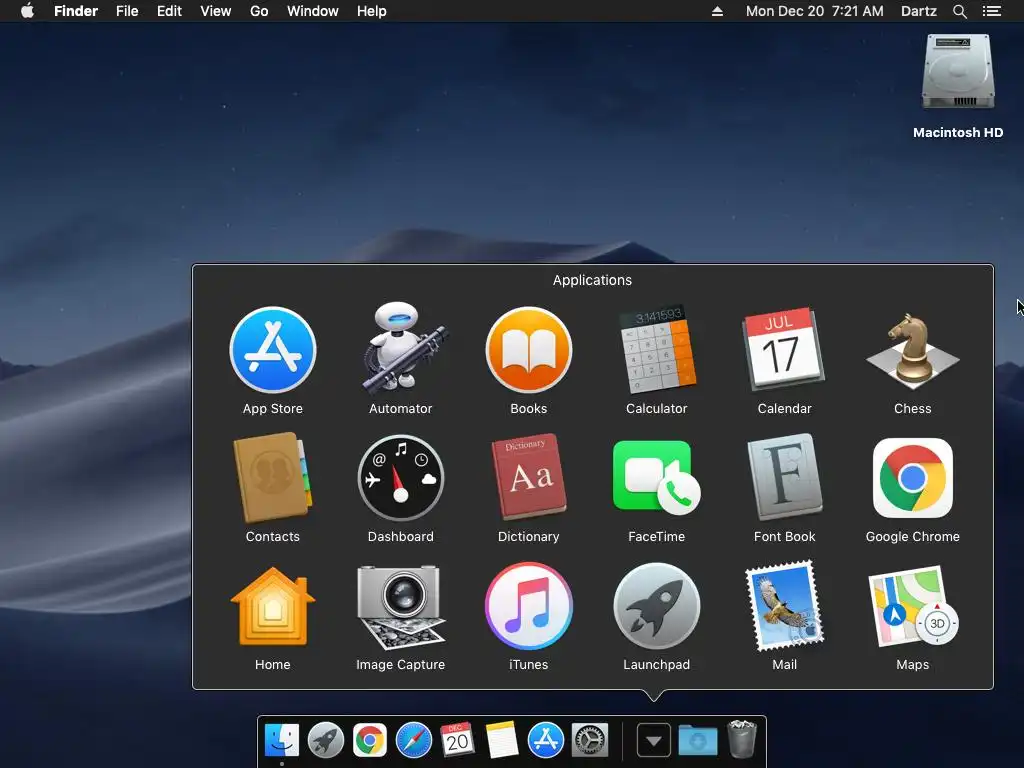
Task: Open the Trash in the Dock
Action: click(741, 739)
